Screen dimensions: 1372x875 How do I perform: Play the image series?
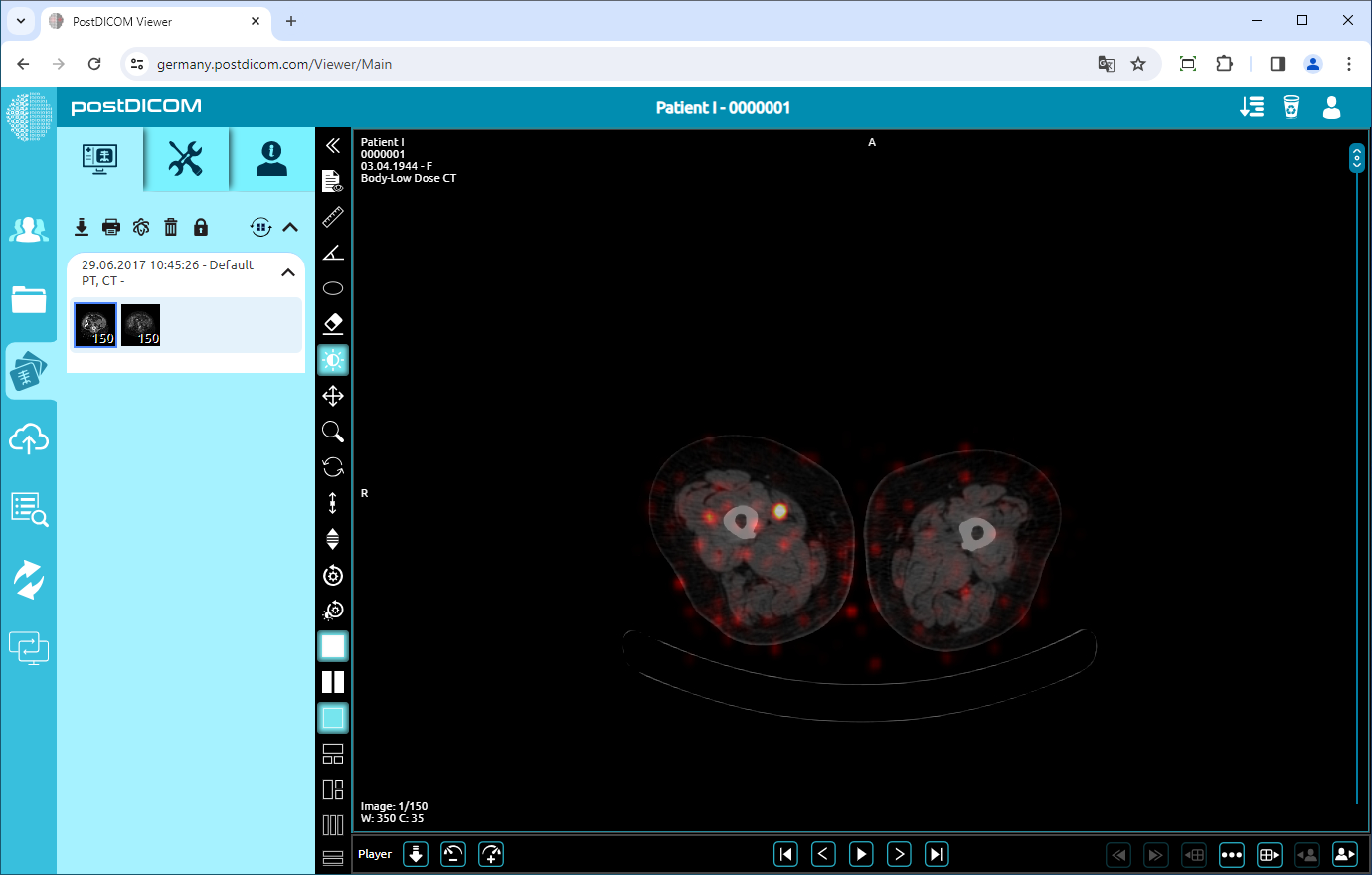click(x=861, y=853)
